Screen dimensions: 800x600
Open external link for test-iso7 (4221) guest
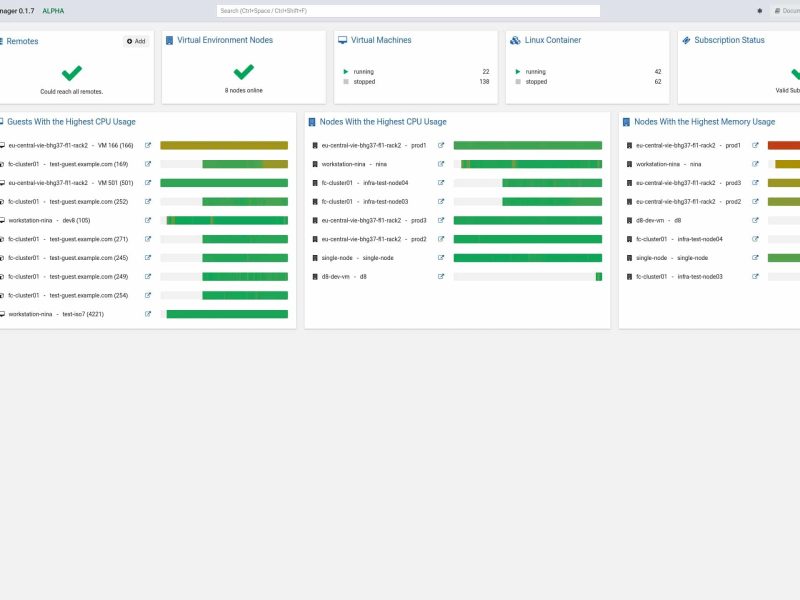coord(148,314)
